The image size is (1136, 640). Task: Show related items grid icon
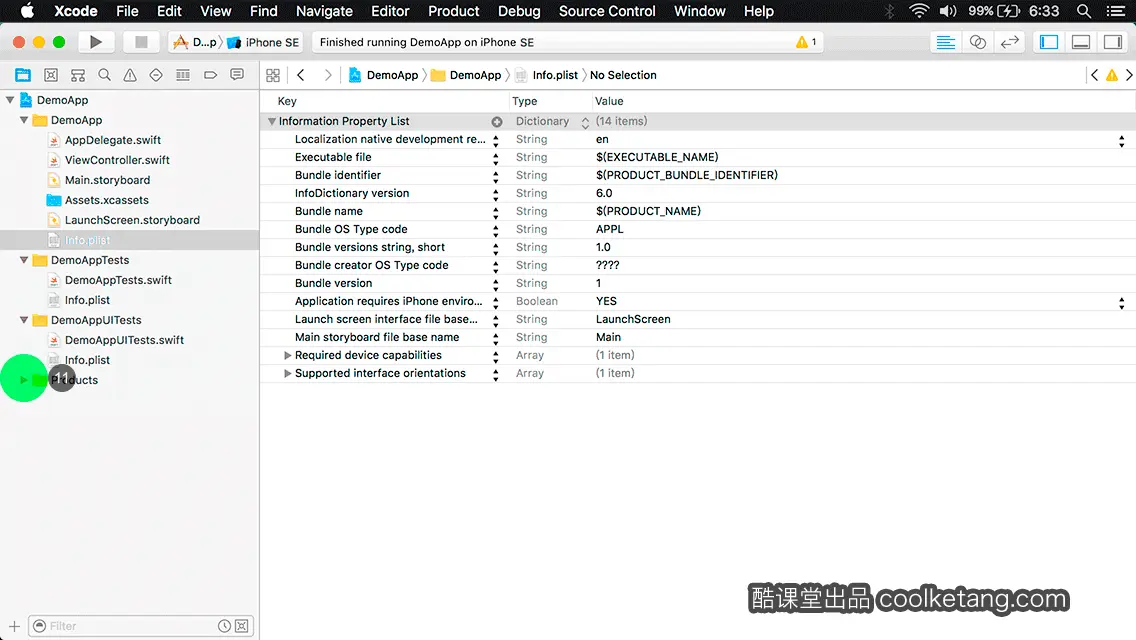pyautogui.click(x=273, y=75)
